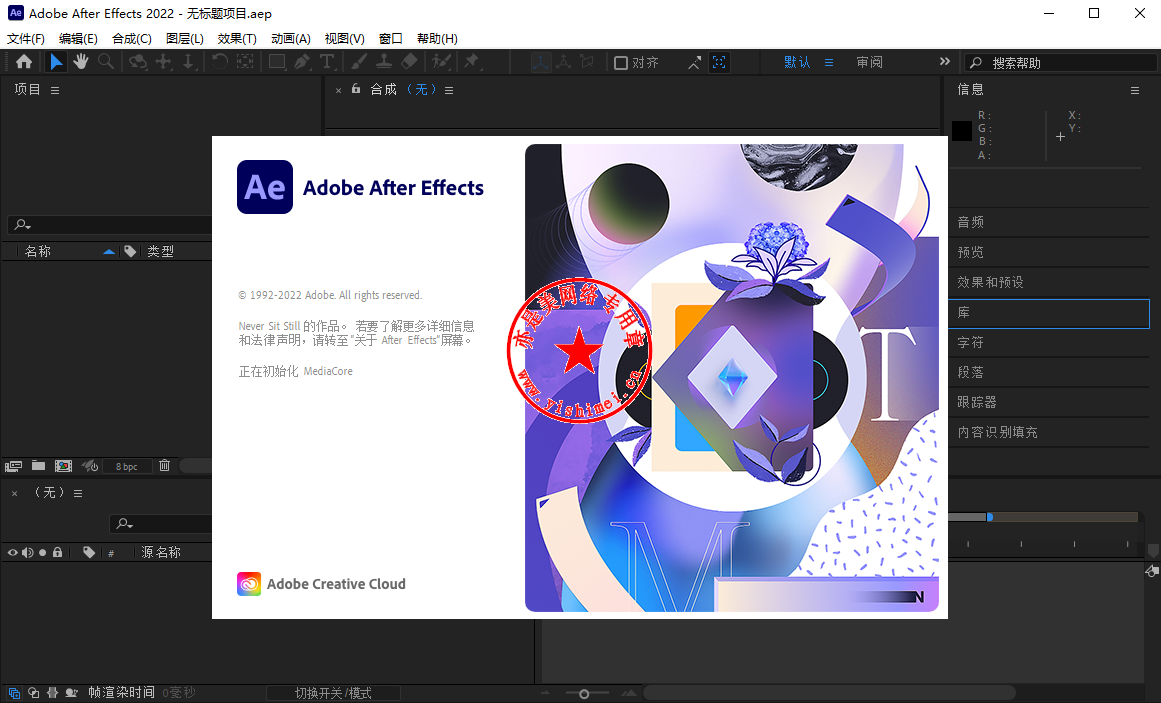Toggle the lock column in timeline
The image size is (1161, 703).
click(x=57, y=552)
